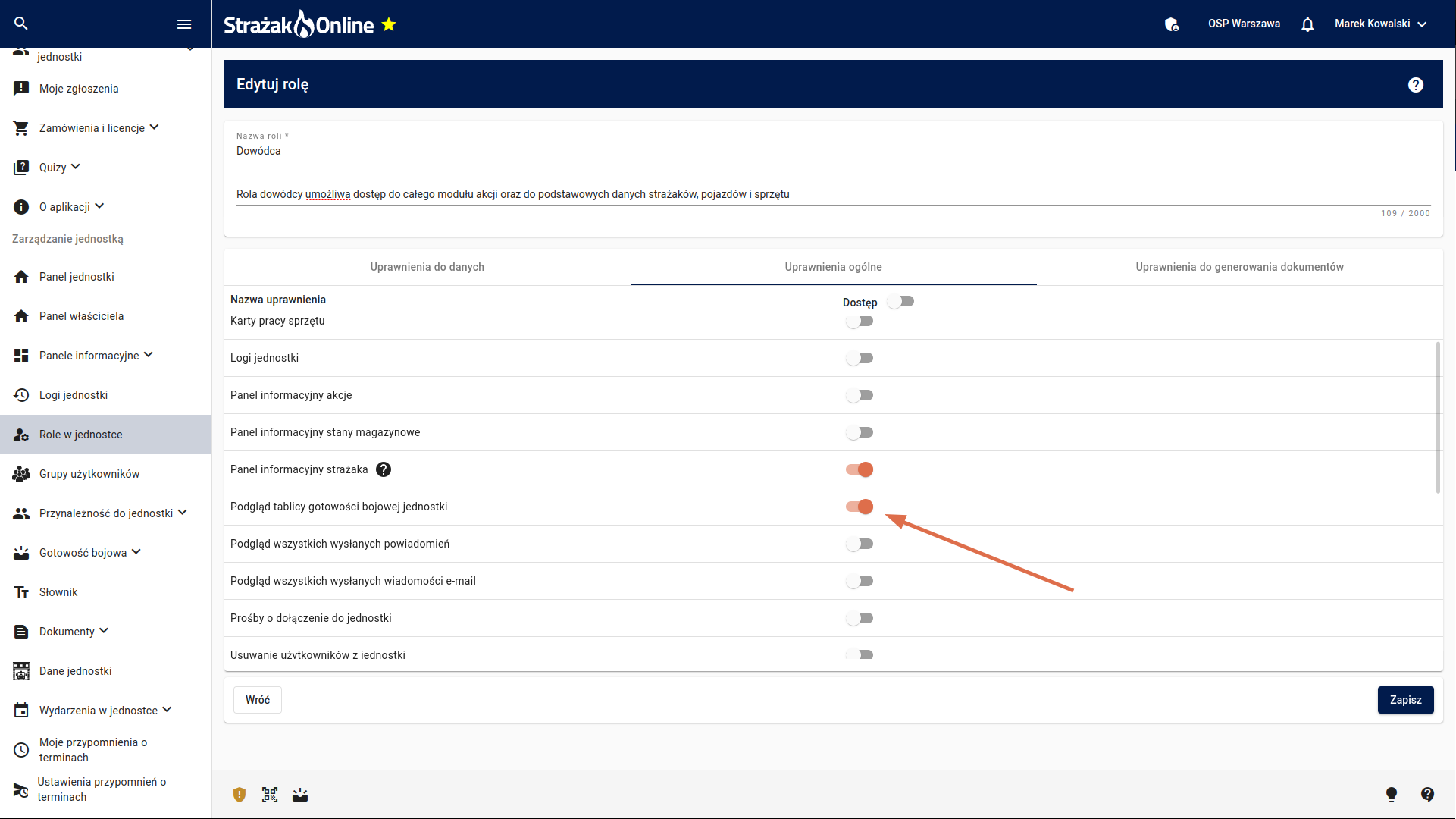Viewport: 1456px width, 819px height.
Task: Click the lightbulb idea icon
Action: click(1392, 794)
